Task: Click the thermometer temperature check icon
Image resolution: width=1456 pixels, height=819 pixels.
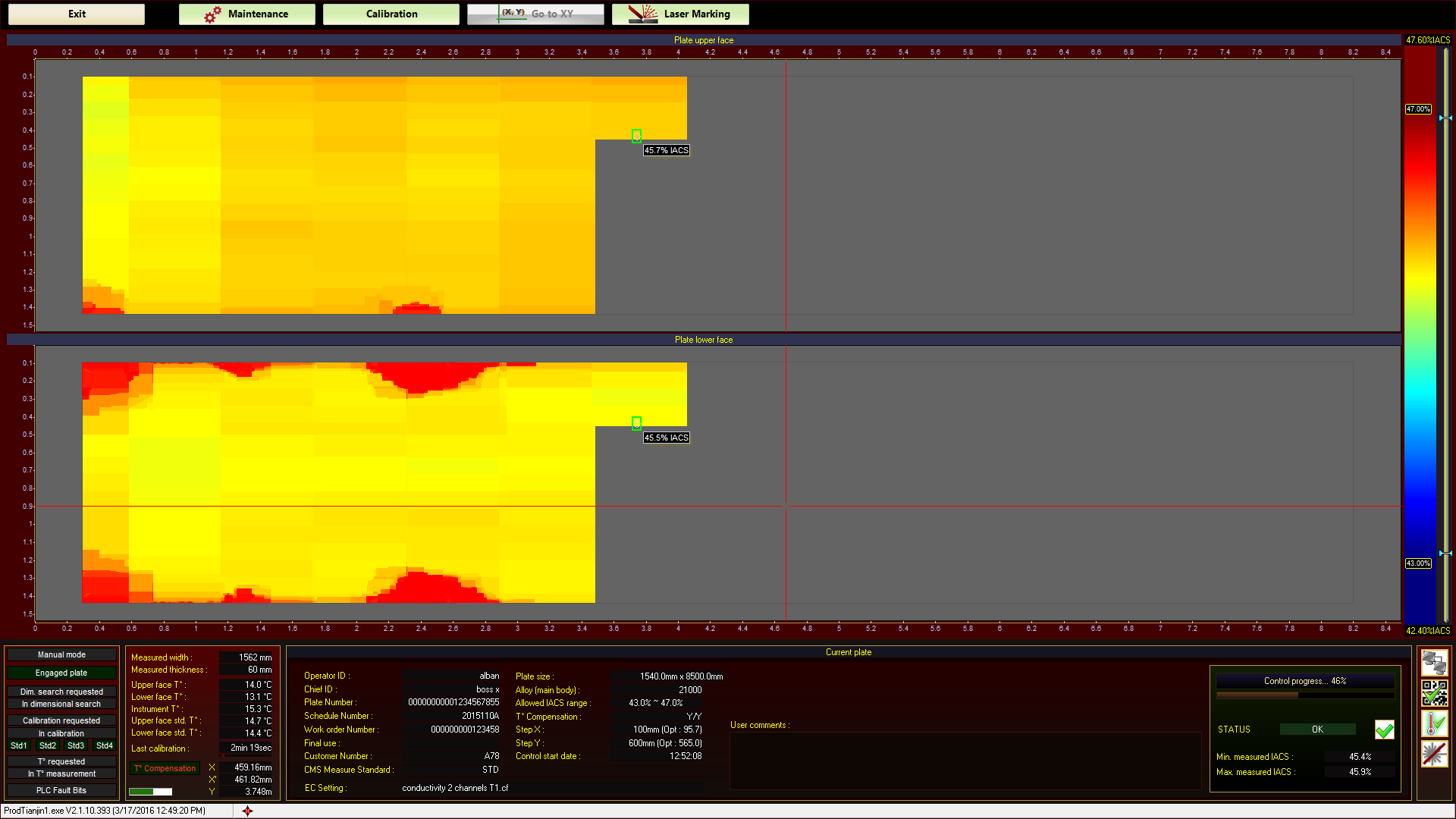Action: tap(1434, 723)
